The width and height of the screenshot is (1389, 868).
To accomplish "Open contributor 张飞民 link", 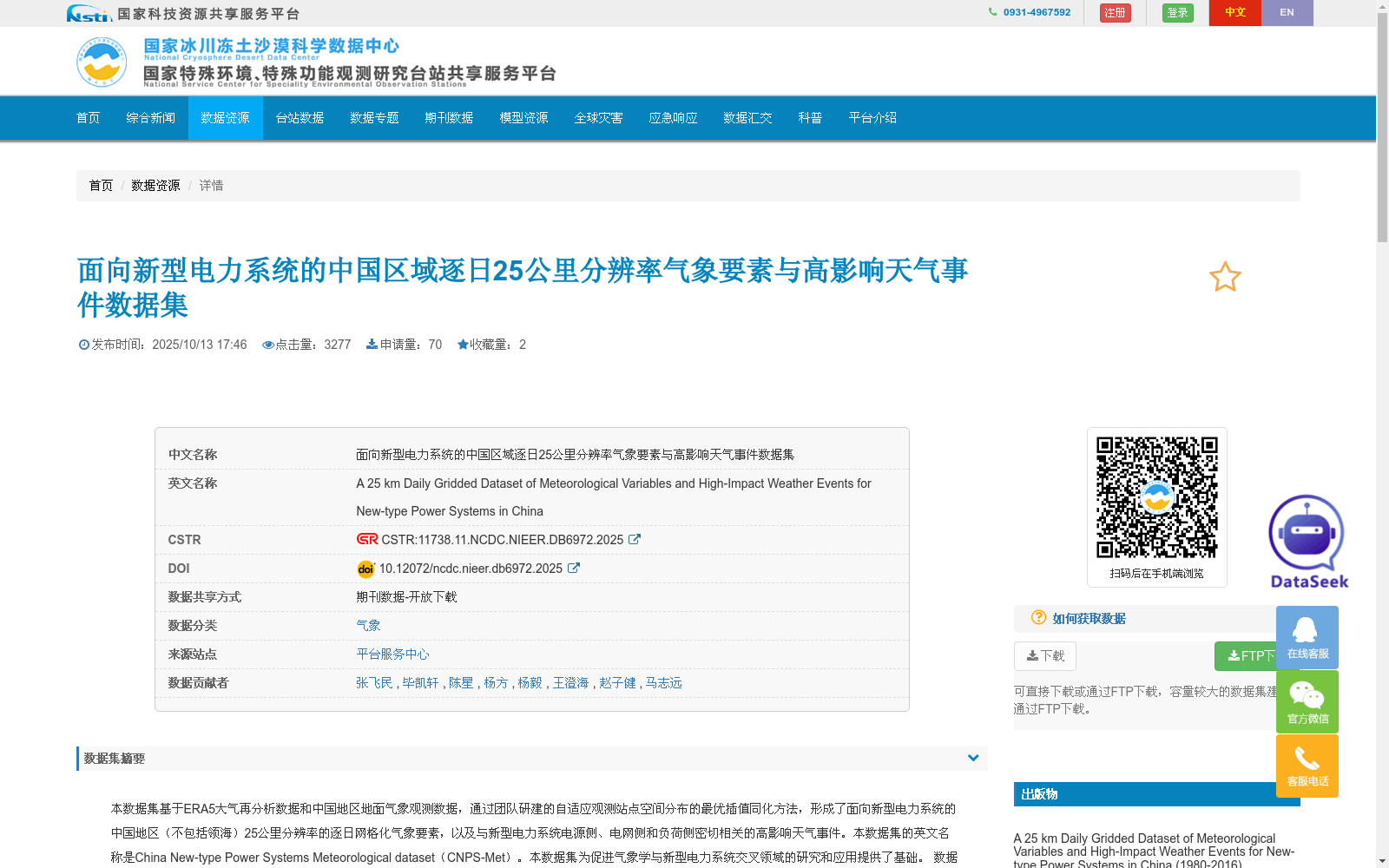I will click(374, 683).
